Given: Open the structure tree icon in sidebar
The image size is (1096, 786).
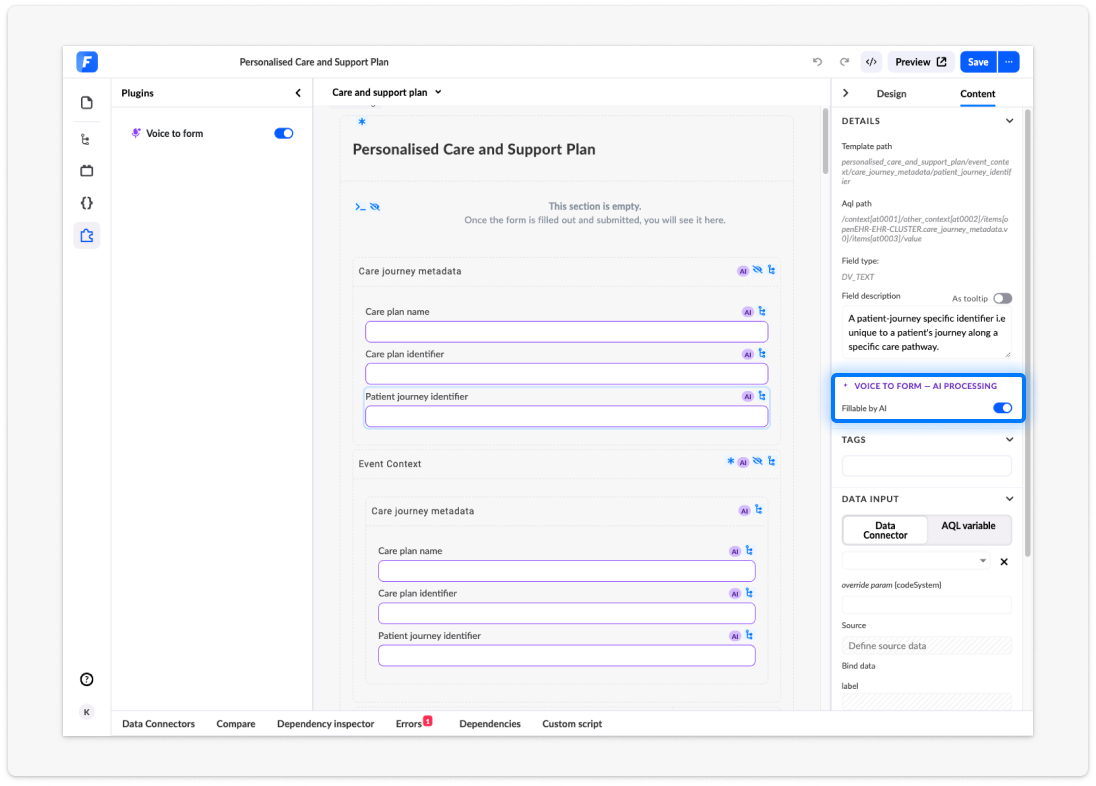Looking at the screenshot, I should pos(85,139).
